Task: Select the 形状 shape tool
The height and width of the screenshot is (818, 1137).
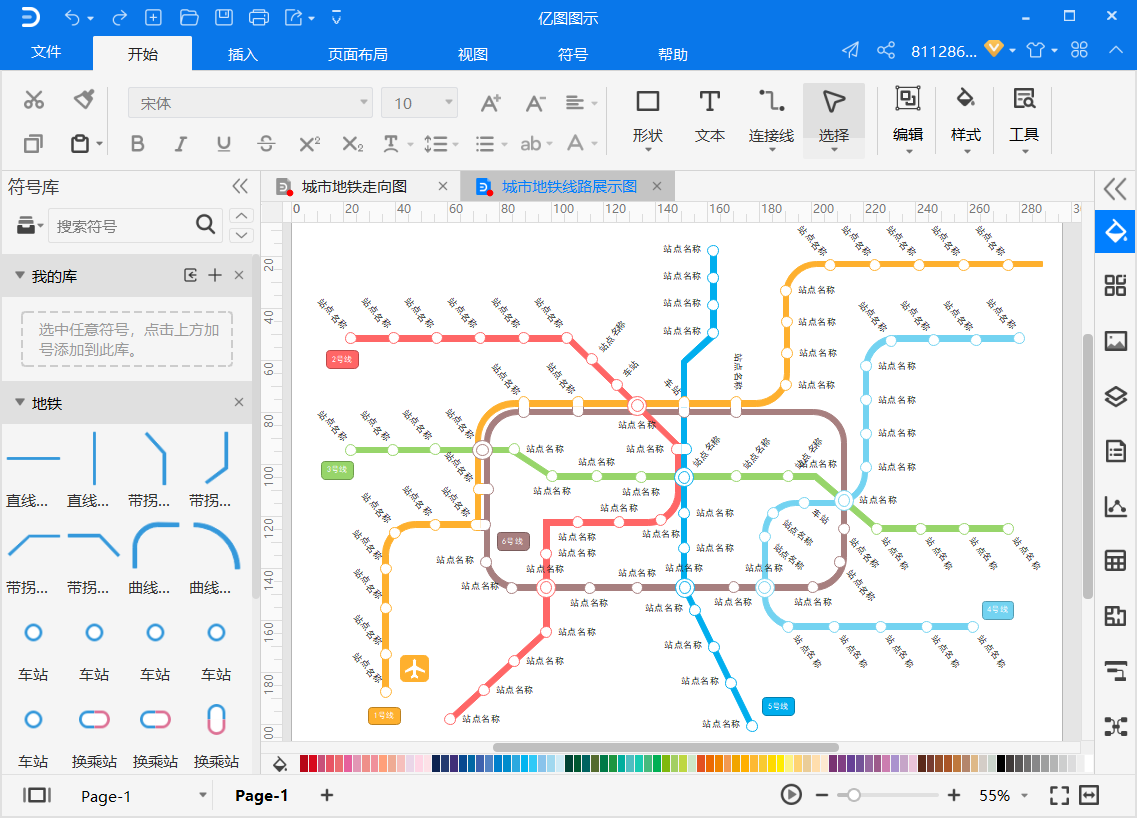Action: point(648,120)
